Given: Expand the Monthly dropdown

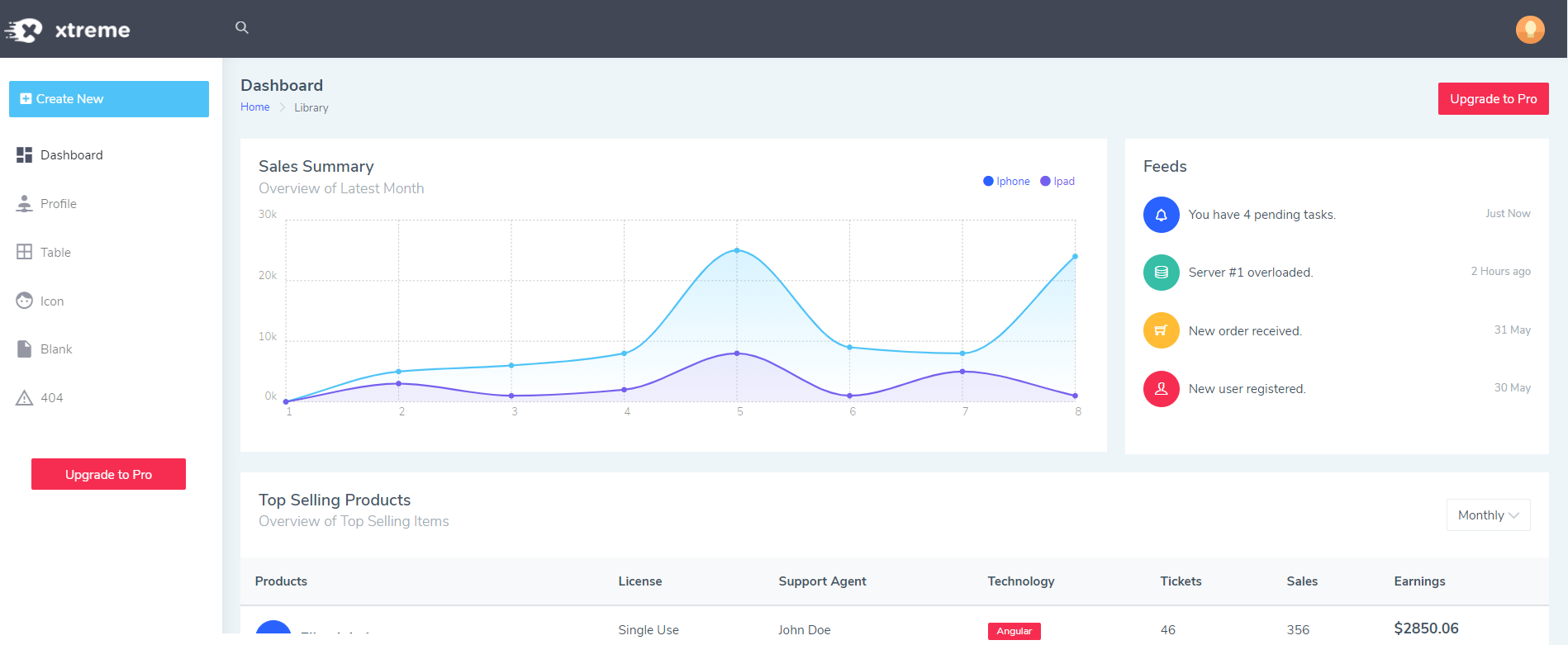Looking at the screenshot, I should tap(1488, 515).
